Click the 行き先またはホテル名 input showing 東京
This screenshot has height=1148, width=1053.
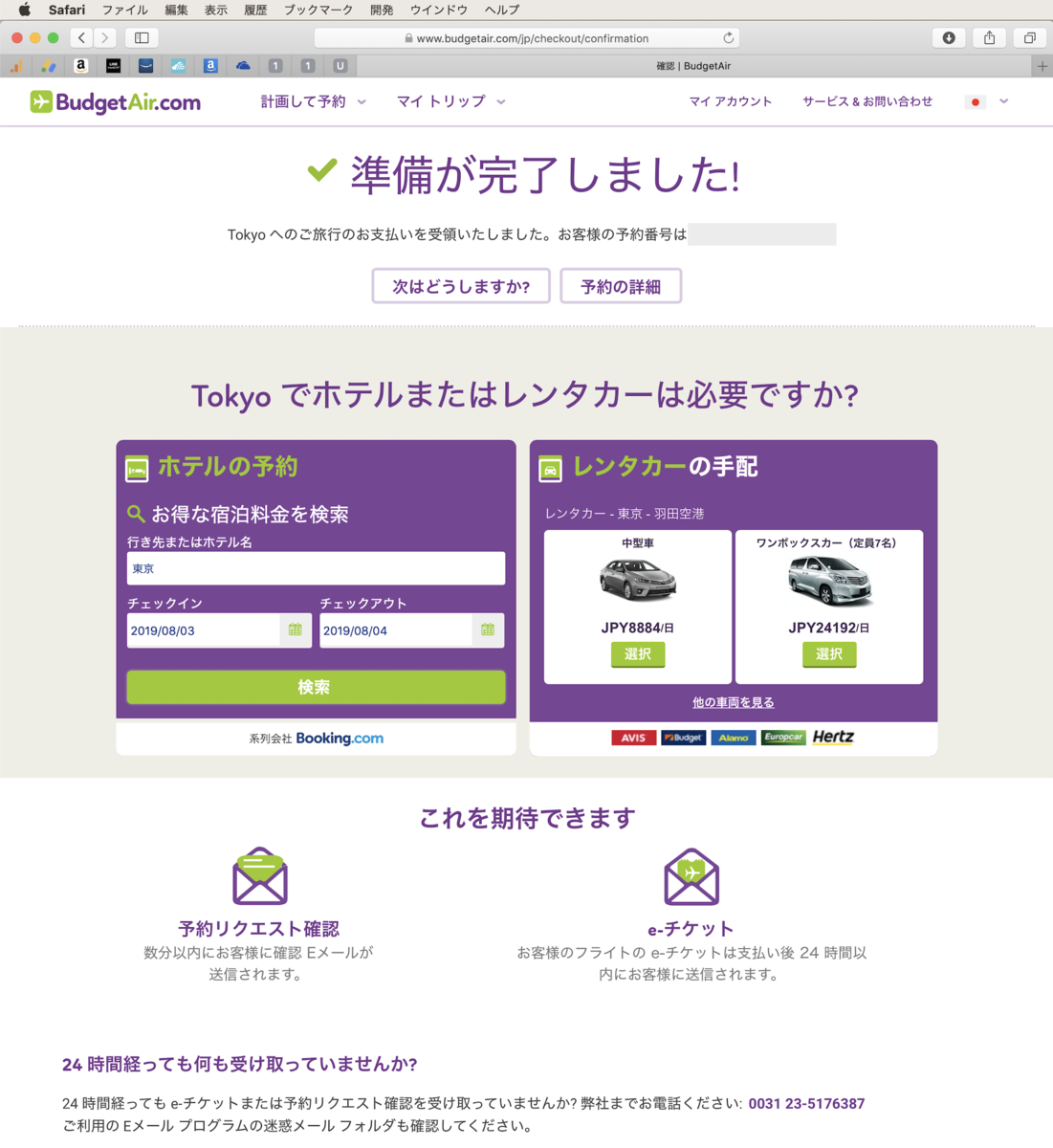[316, 567]
